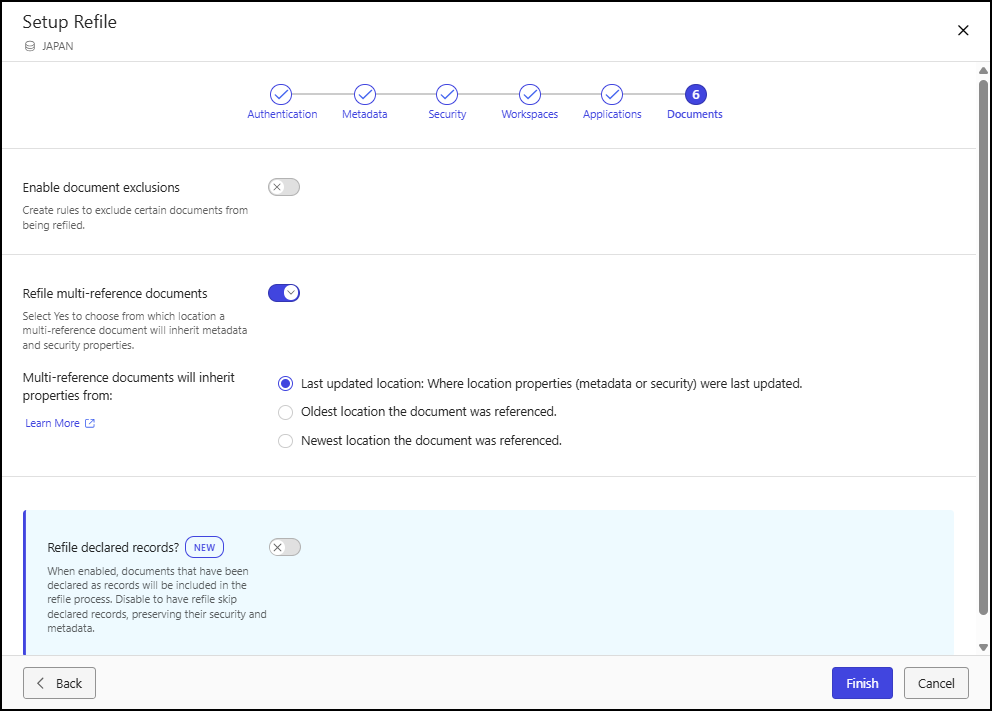Enable Refile declared records toggle
Screen dimensions: 992x711
(285, 547)
